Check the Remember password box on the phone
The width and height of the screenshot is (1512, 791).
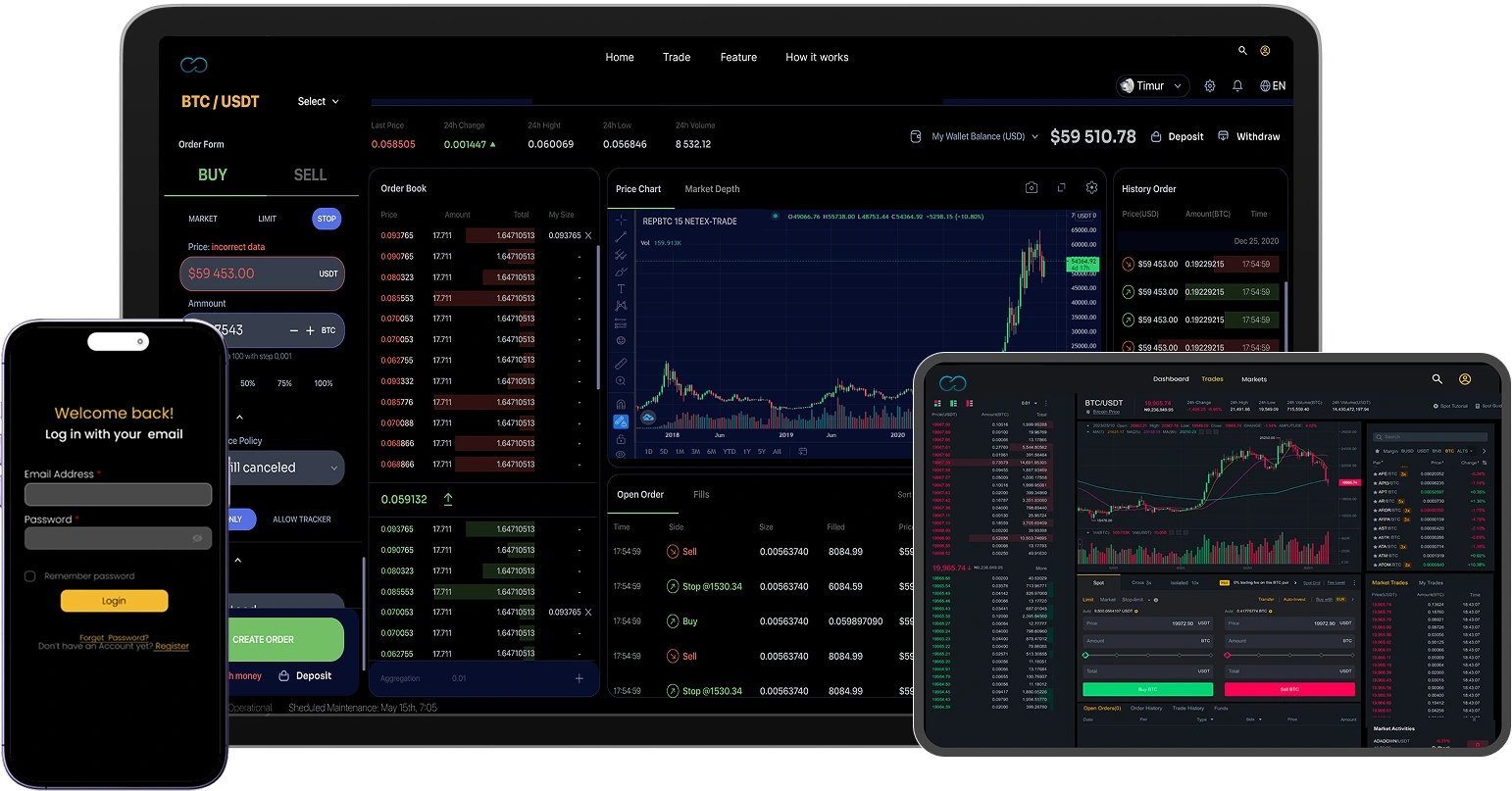tap(30, 575)
